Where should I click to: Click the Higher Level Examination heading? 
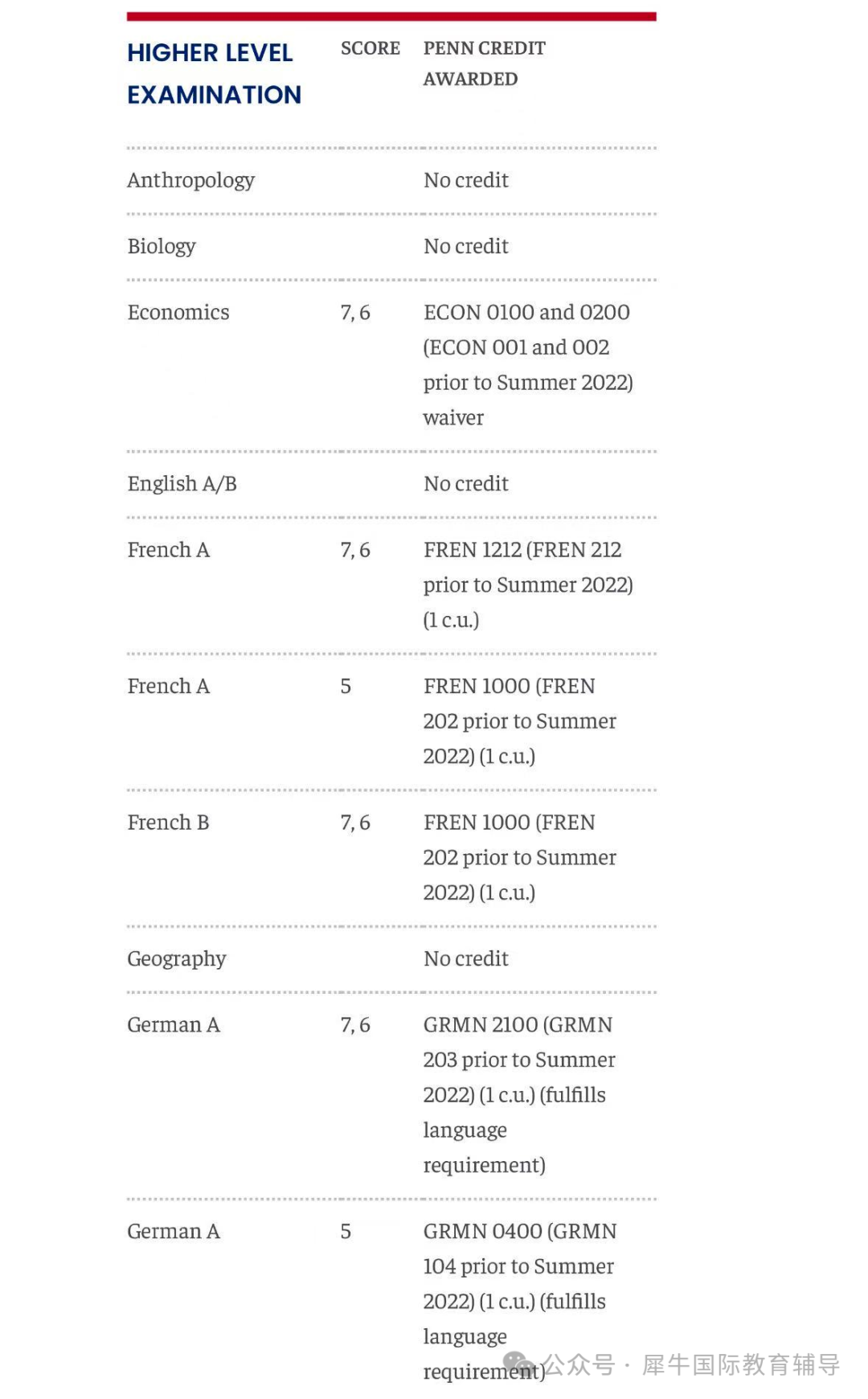214,74
